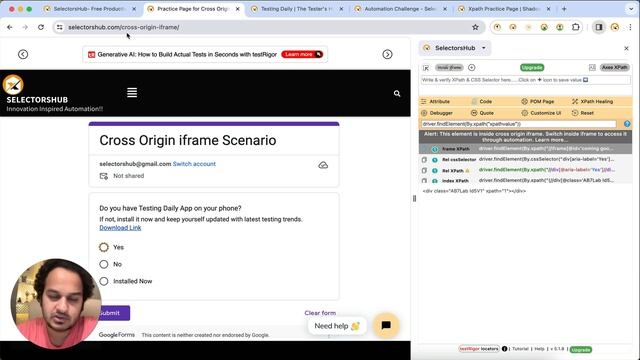Reload the page
The width and height of the screenshot is (640, 360).
coord(41,27)
